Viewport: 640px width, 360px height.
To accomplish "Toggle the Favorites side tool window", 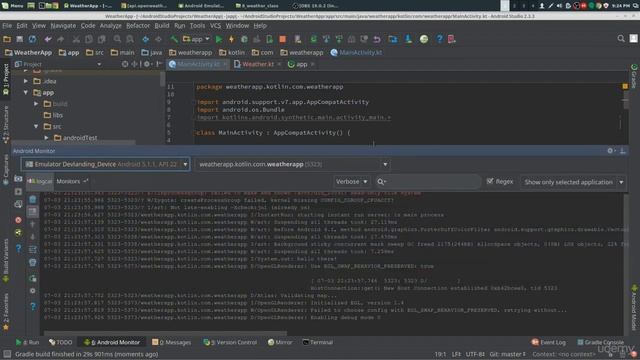I will (x=6, y=311).
